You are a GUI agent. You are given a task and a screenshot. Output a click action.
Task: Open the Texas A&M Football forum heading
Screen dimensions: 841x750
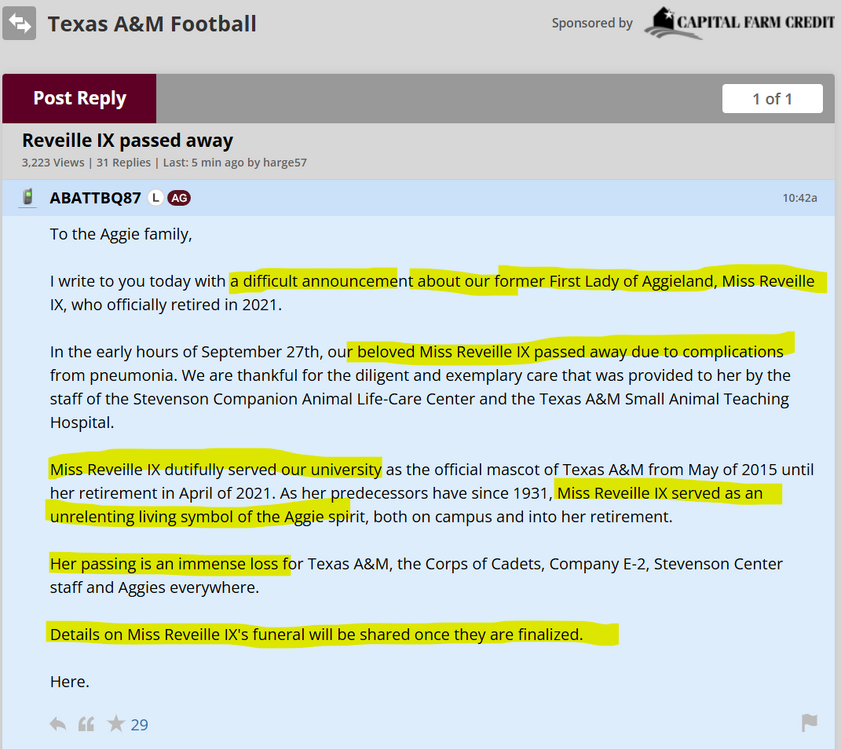[x=152, y=23]
